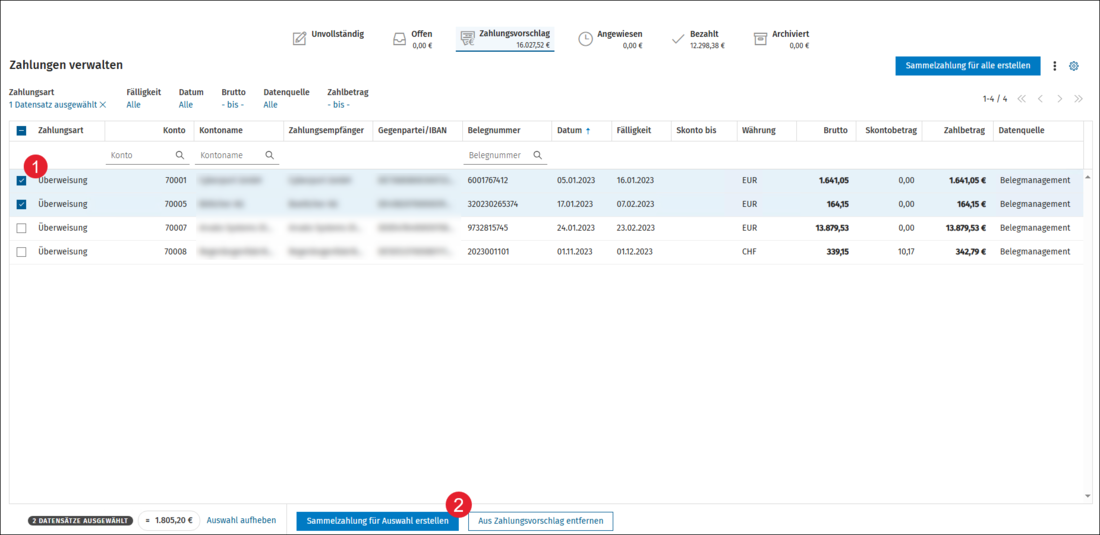Sort by the Zahlungsempfänger column header
The image size is (1100, 535).
pos(326,130)
